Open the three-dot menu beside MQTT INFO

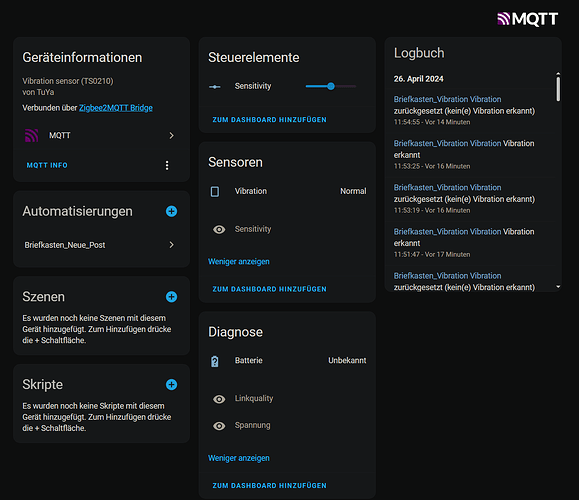(167, 165)
